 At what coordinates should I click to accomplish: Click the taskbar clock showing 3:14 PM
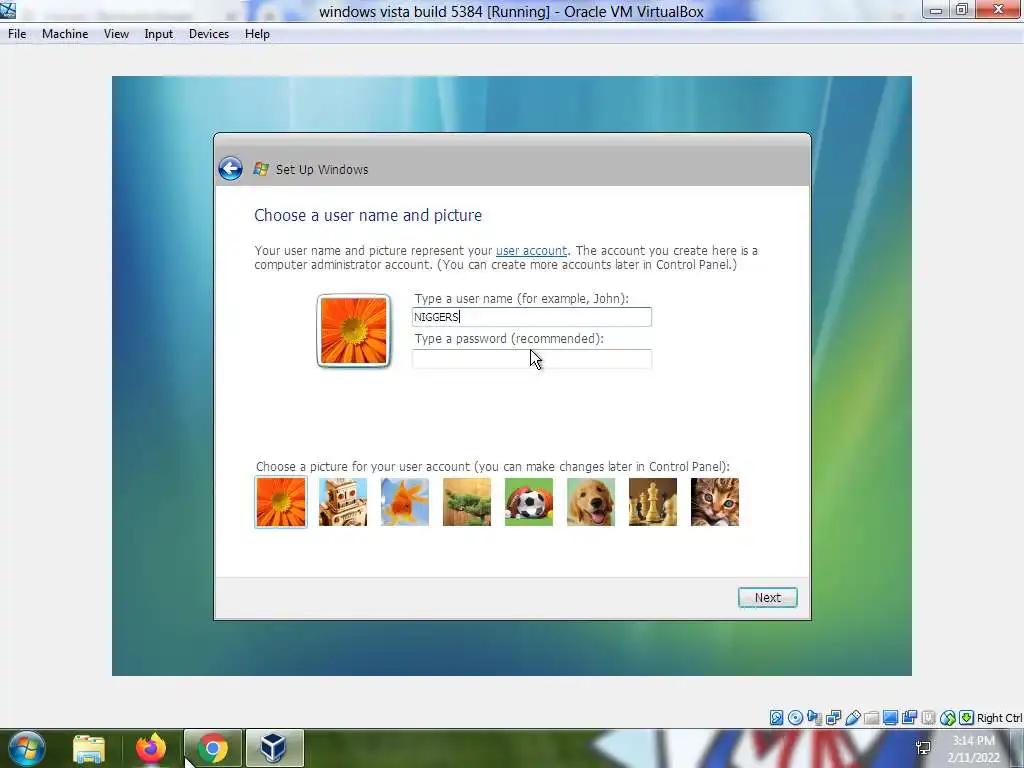974,749
